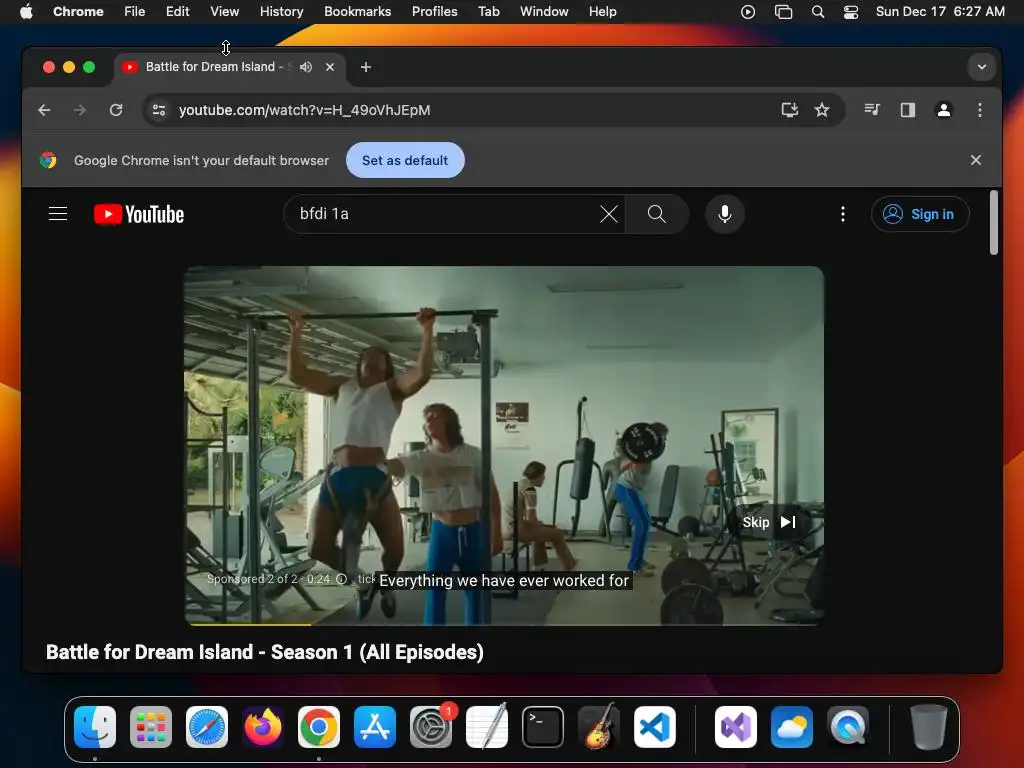This screenshot has height=768, width=1024.
Task: Launch Firefox from the Dock
Action: click(263, 727)
